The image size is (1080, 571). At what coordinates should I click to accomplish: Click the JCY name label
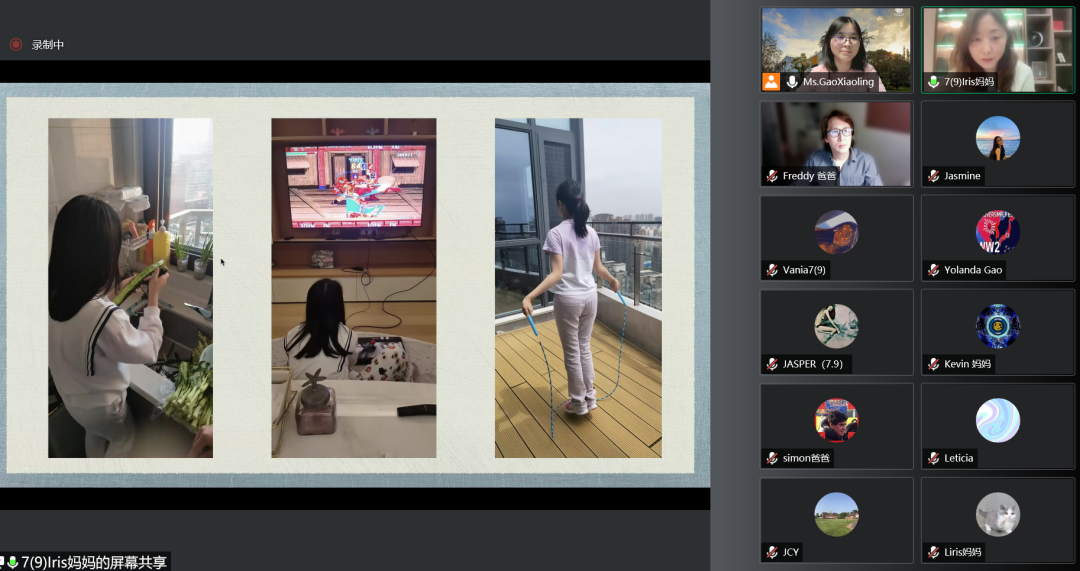791,552
